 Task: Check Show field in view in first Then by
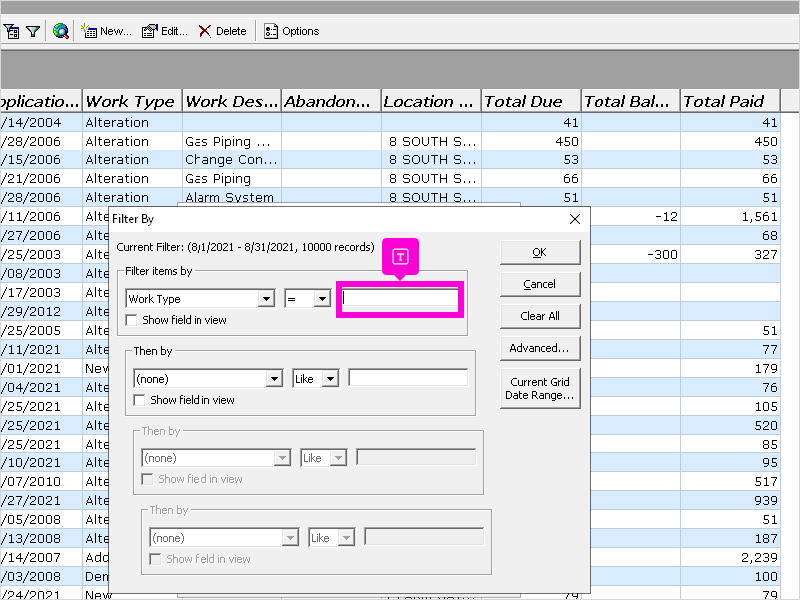coord(139,401)
